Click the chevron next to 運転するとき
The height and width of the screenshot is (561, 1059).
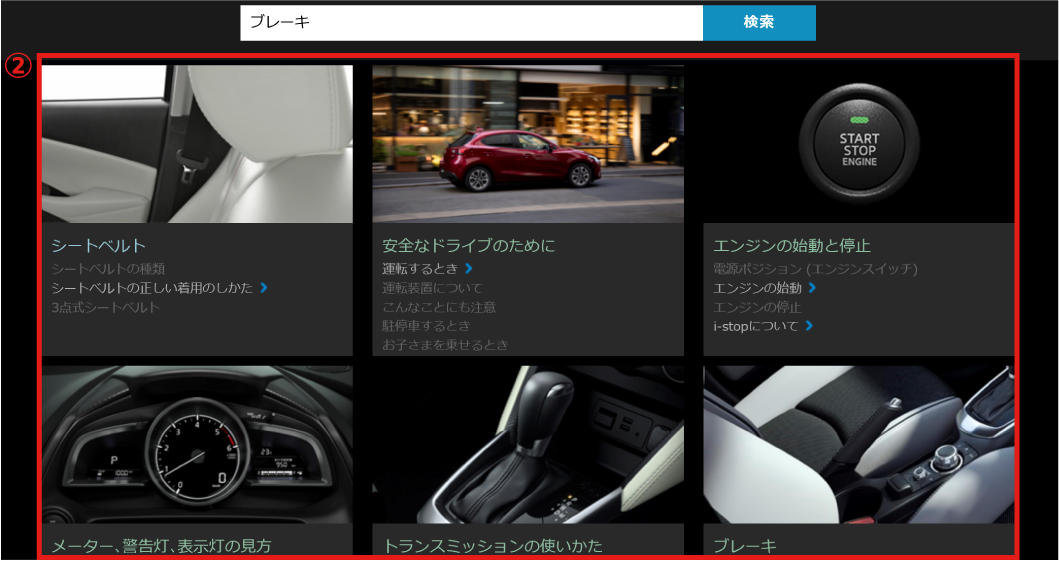pos(469,269)
